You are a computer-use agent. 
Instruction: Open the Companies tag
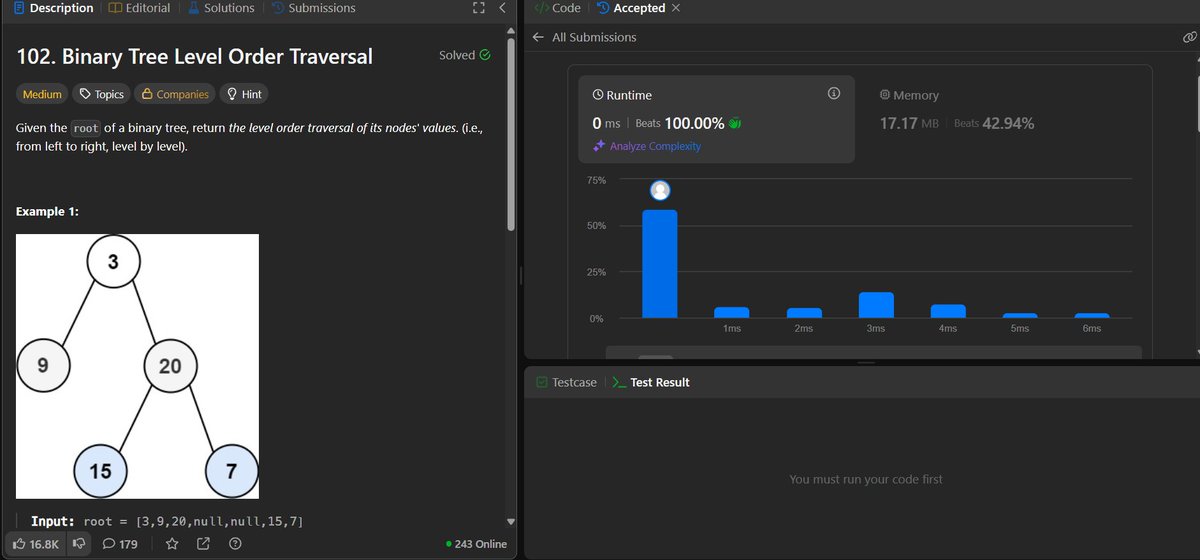coord(175,94)
